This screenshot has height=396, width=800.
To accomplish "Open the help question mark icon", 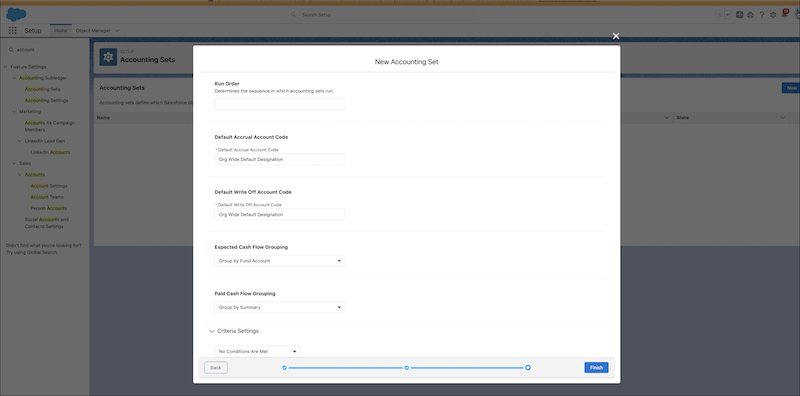I will click(761, 15).
